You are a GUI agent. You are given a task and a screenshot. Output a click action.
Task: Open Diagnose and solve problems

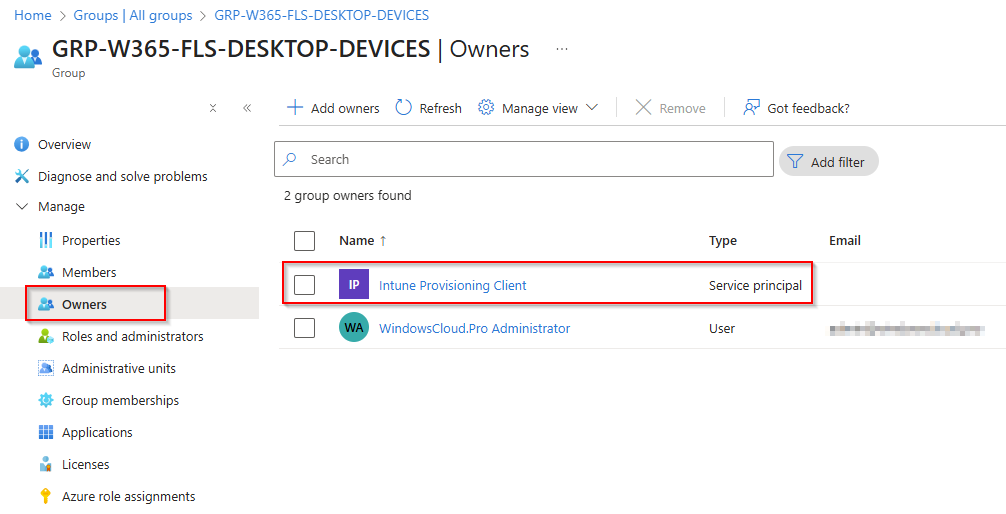click(x=122, y=176)
